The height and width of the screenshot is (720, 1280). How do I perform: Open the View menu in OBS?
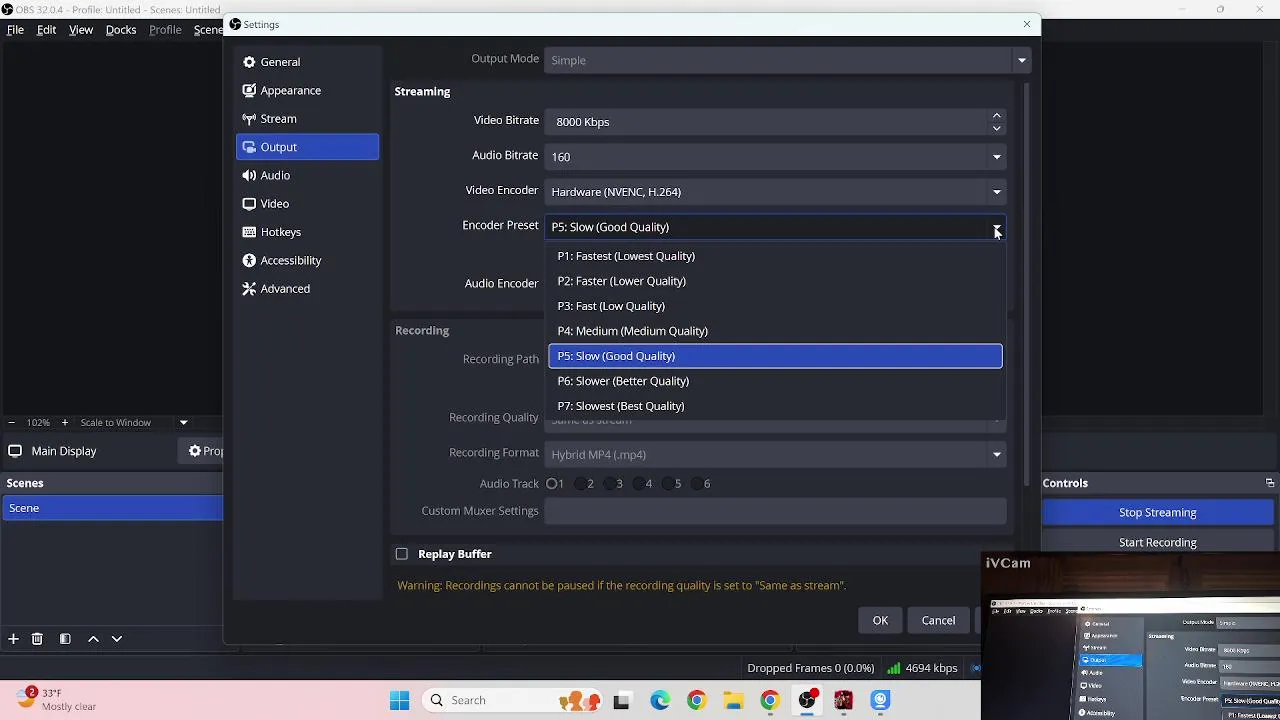(81, 30)
